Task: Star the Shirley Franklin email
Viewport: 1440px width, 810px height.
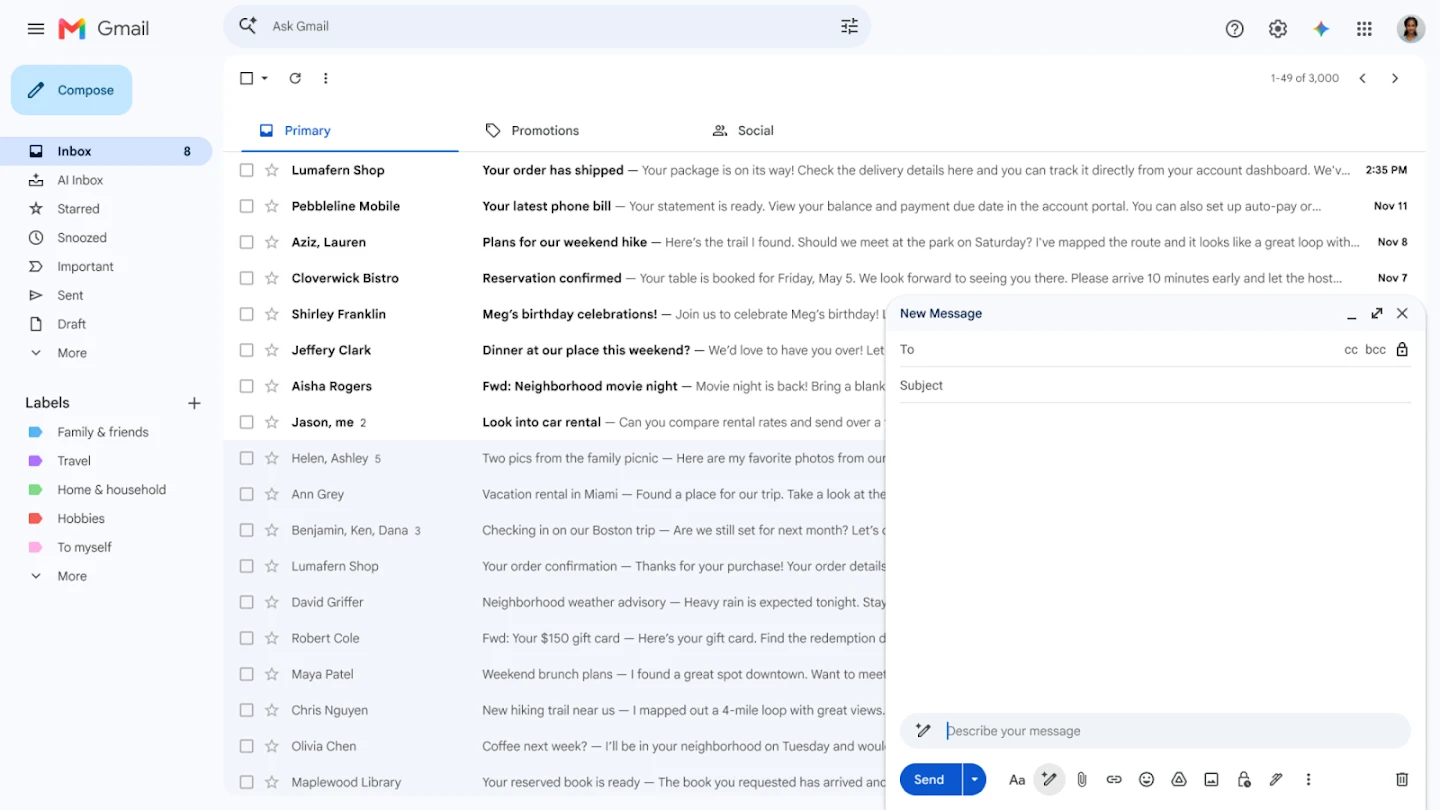Action: [271, 314]
